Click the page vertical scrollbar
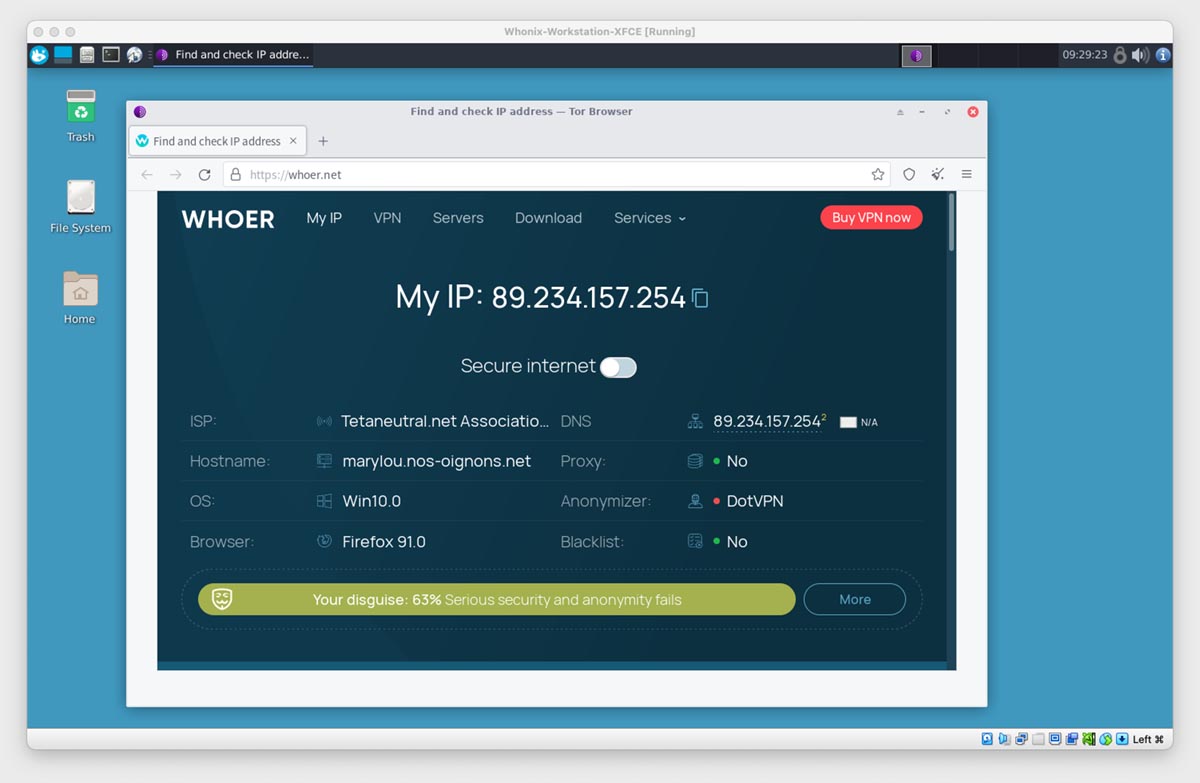Image resolution: width=1200 pixels, height=783 pixels. pos(951,222)
